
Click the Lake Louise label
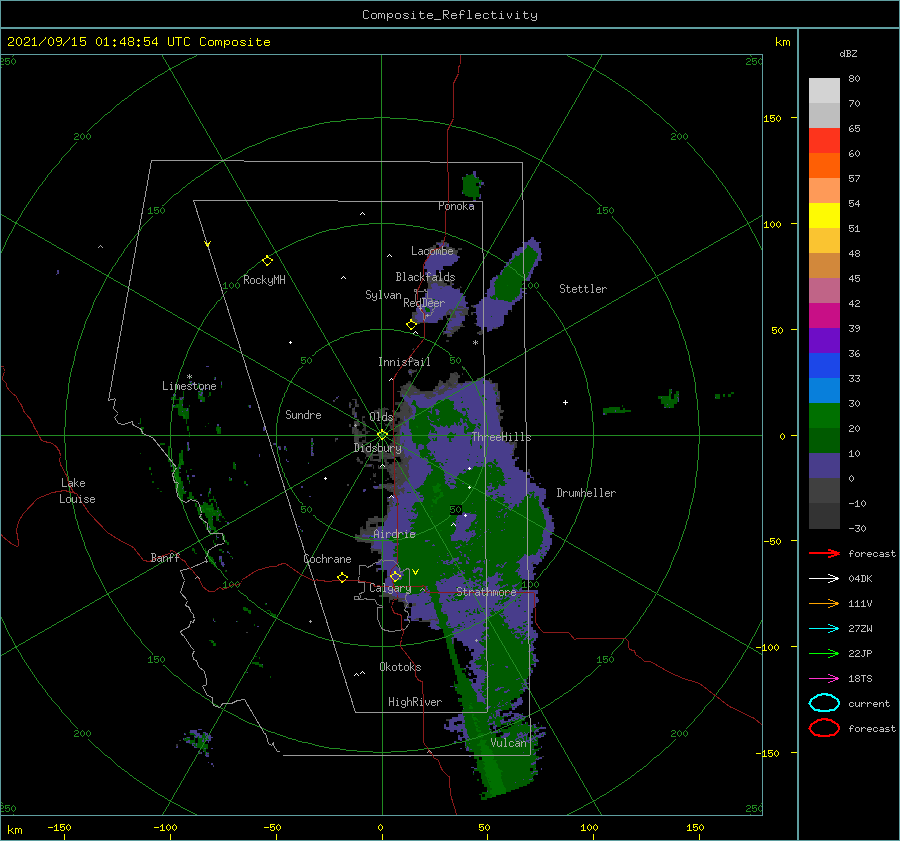click(77, 491)
